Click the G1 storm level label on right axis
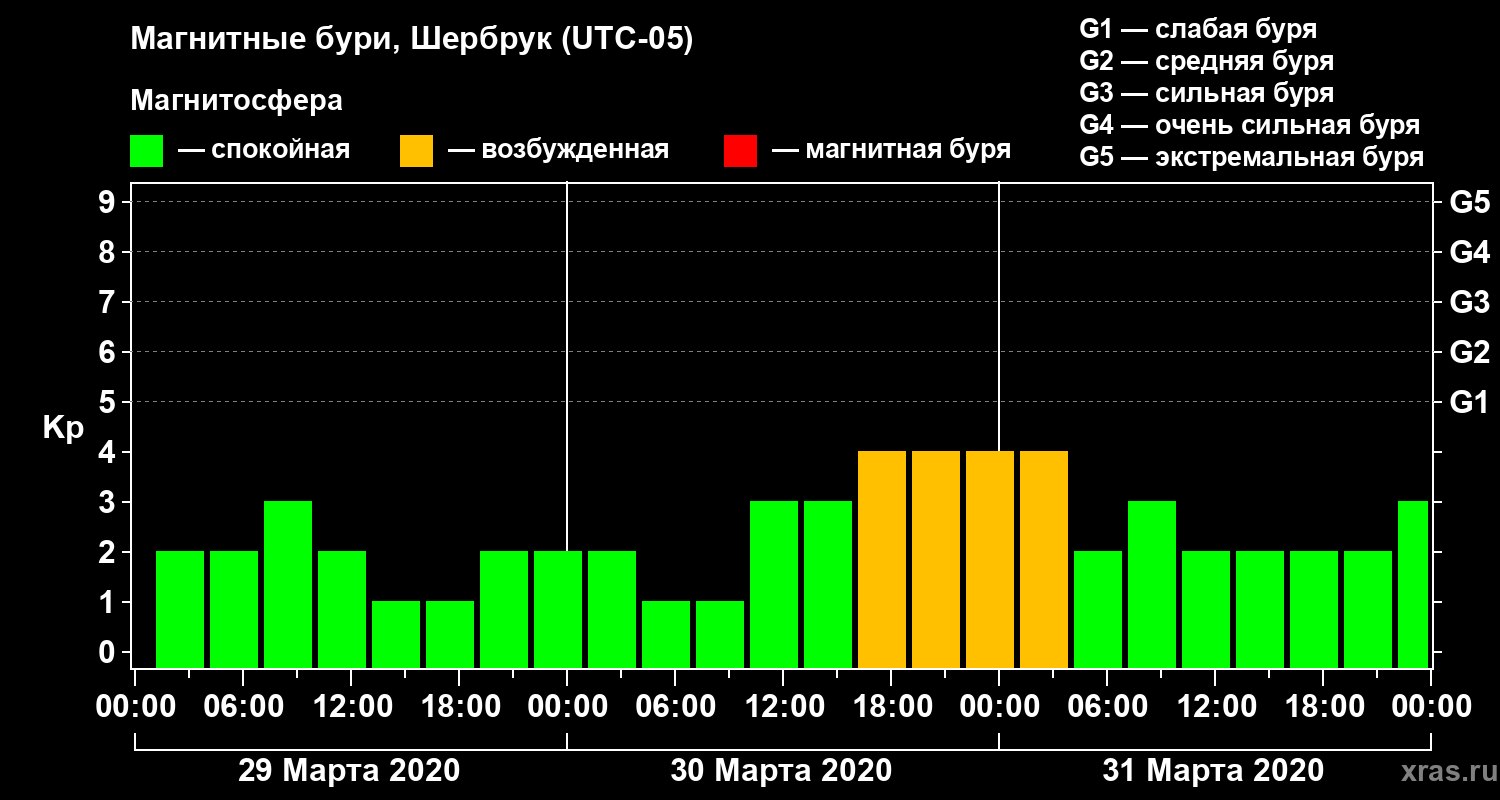 [1469, 403]
